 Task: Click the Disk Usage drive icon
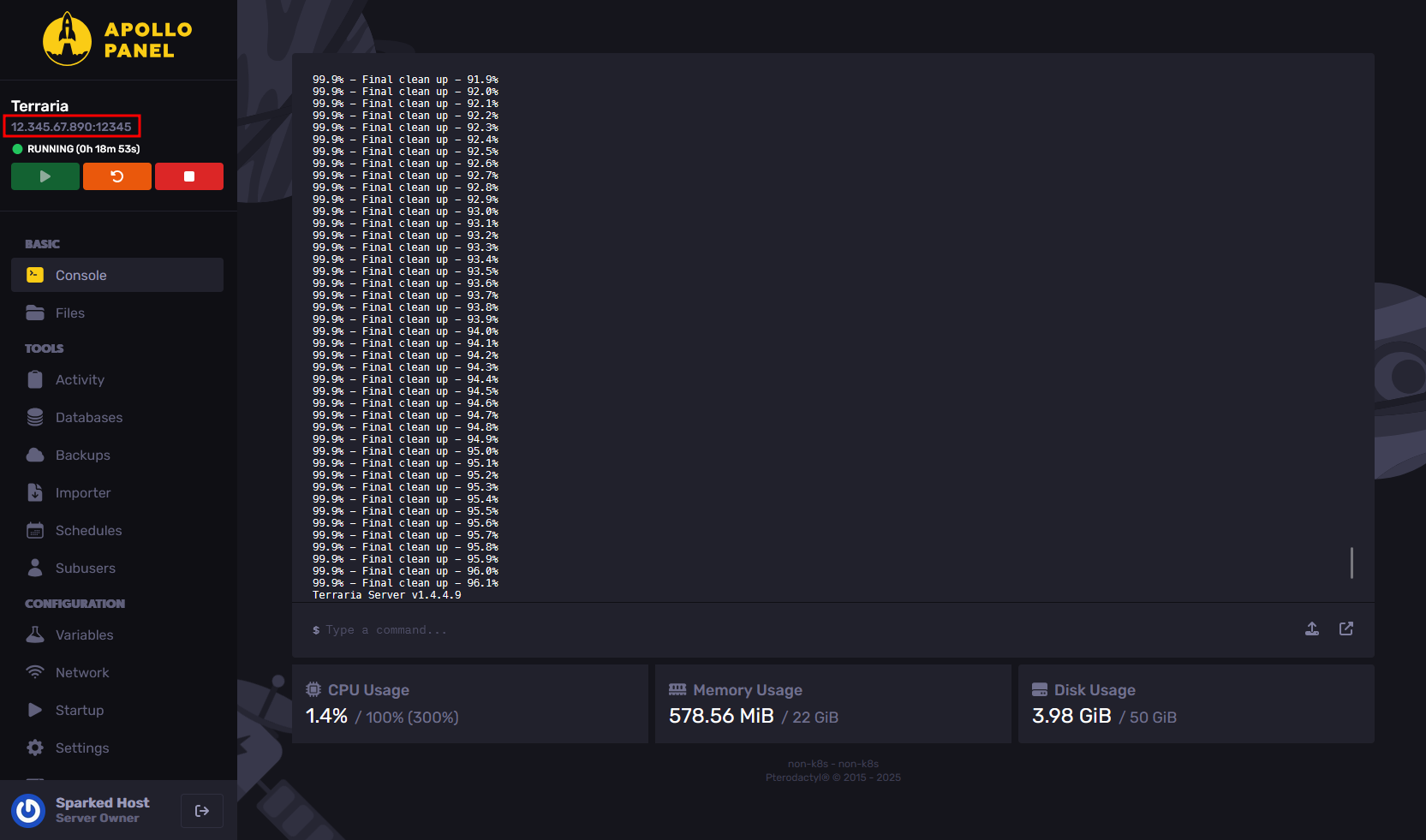1040,689
